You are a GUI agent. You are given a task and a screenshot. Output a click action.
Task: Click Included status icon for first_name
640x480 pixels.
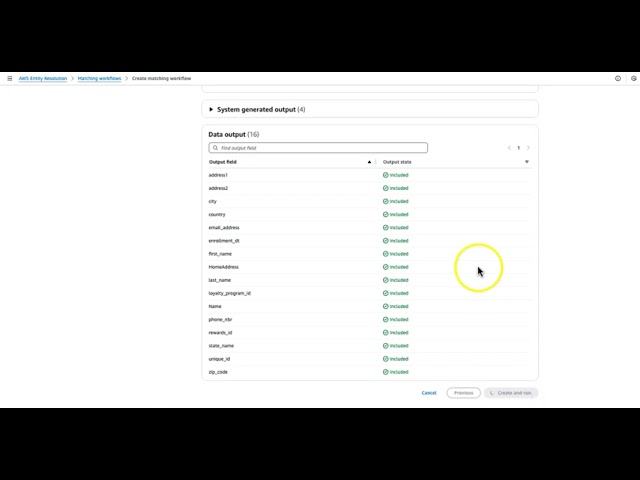pyautogui.click(x=385, y=254)
